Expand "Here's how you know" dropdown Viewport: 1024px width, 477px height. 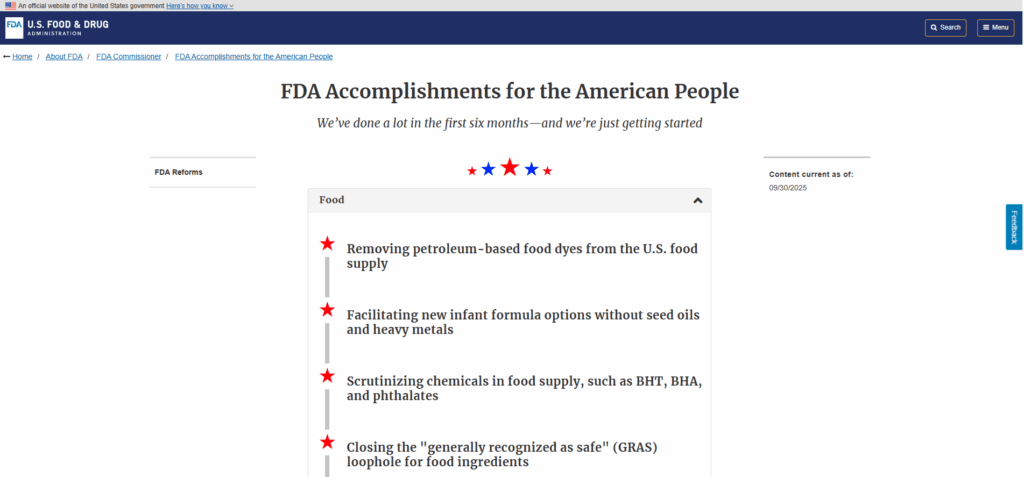(200, 6)
